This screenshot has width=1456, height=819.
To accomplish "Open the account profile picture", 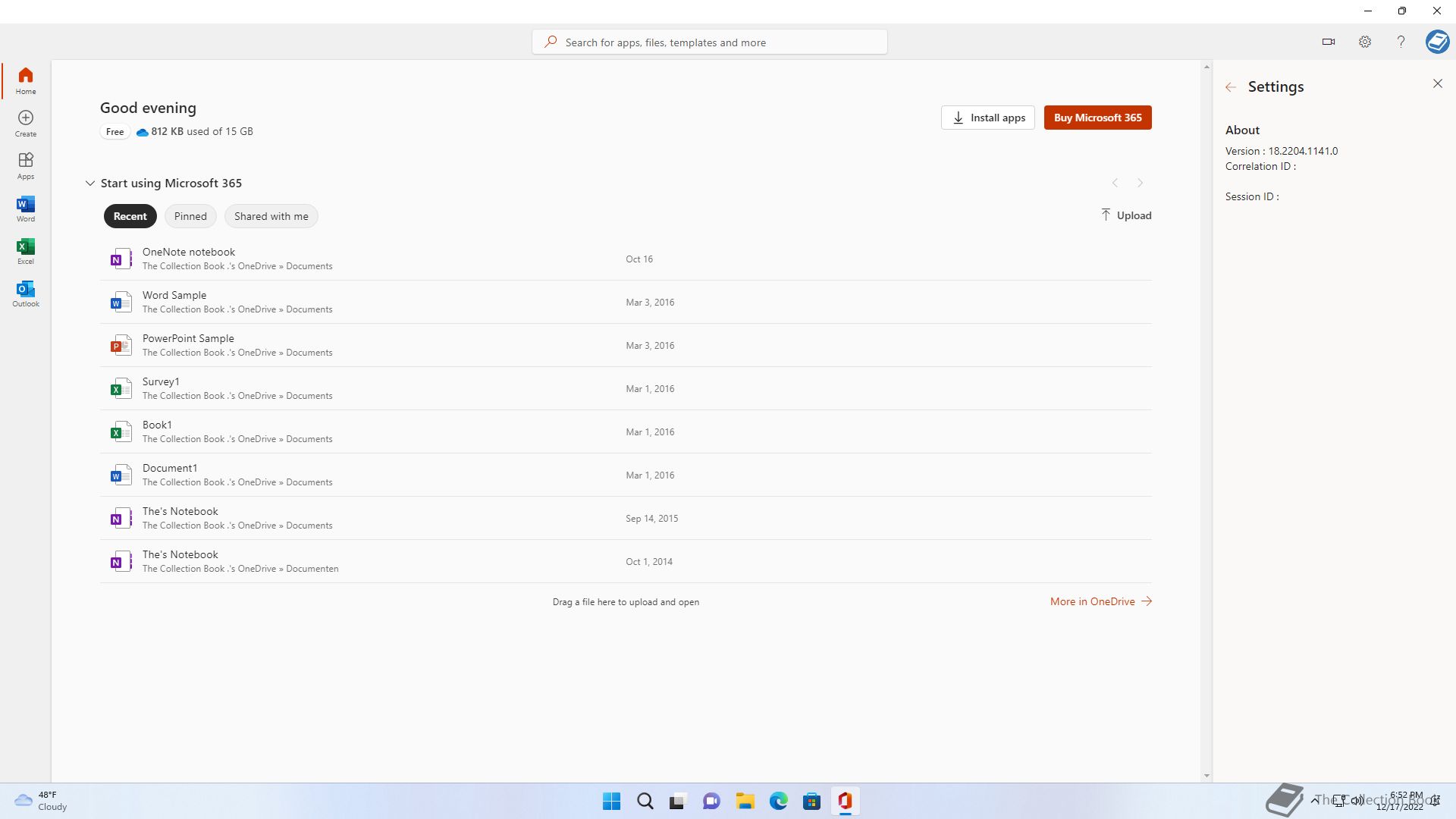I will coord(1437,42).
